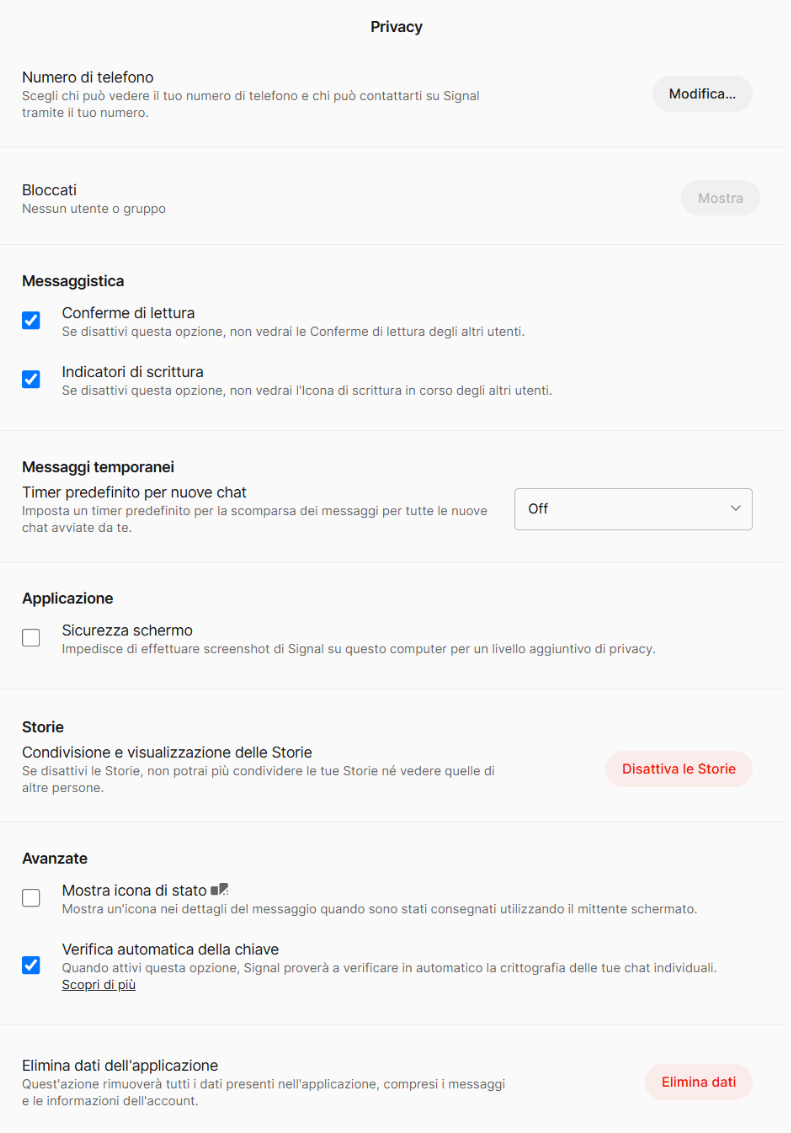Tick the Mostra icona di stato checkbox
Image resolution: width=791 pixels, height=1133 pixels.
click(31, 898)
